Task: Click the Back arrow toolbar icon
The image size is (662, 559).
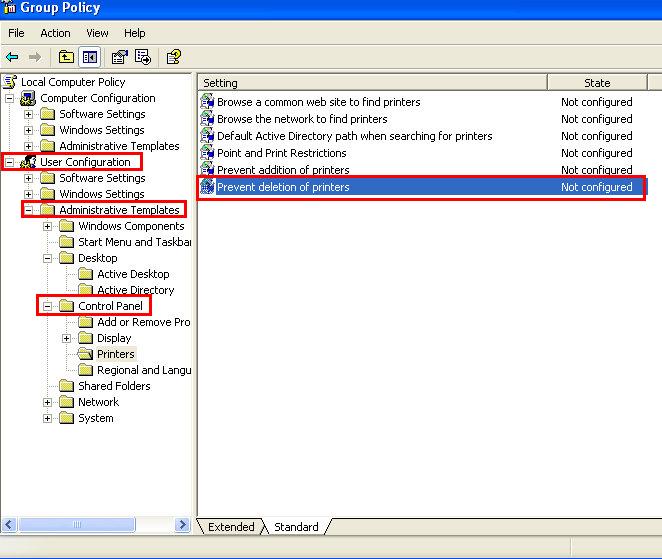Action: coord(12,57)
